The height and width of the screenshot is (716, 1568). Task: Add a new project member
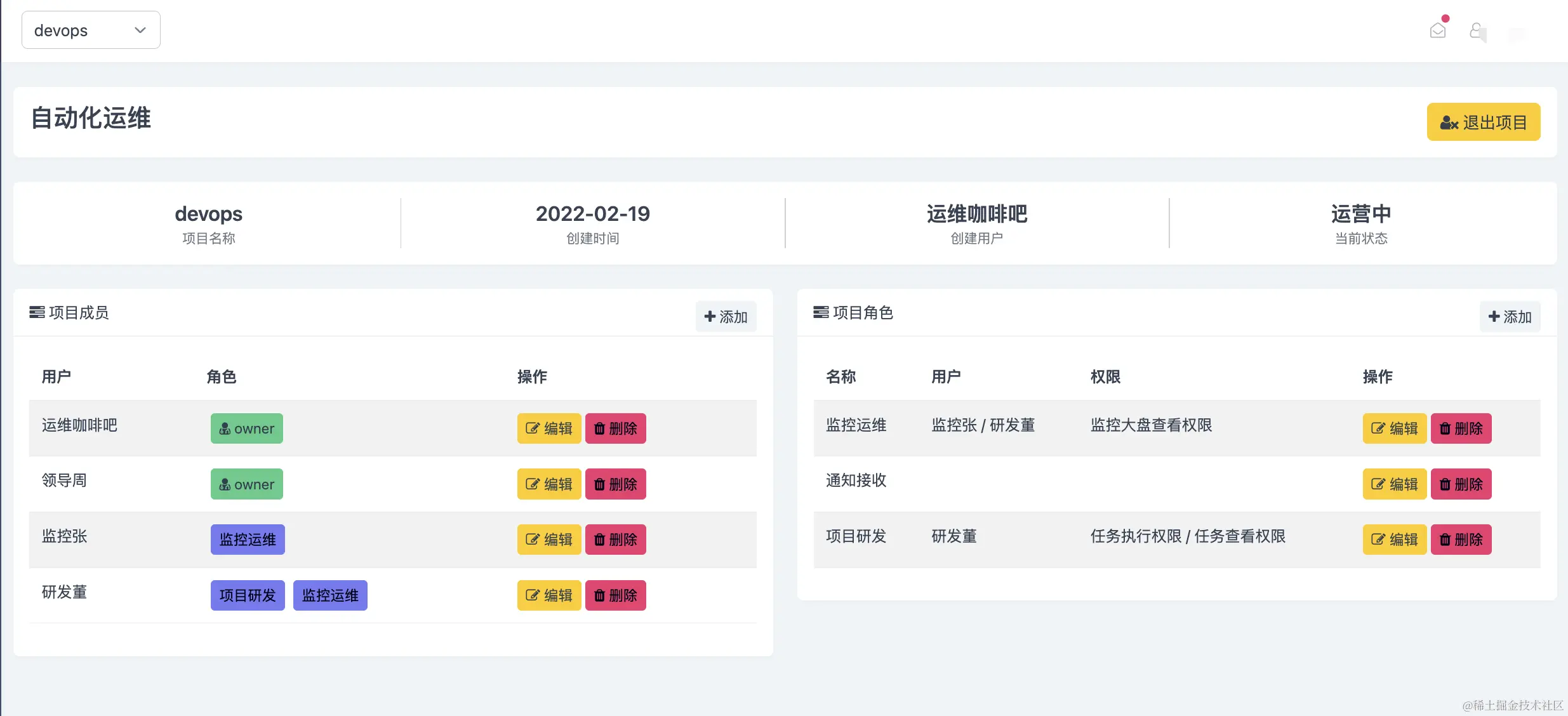(726, 316)
